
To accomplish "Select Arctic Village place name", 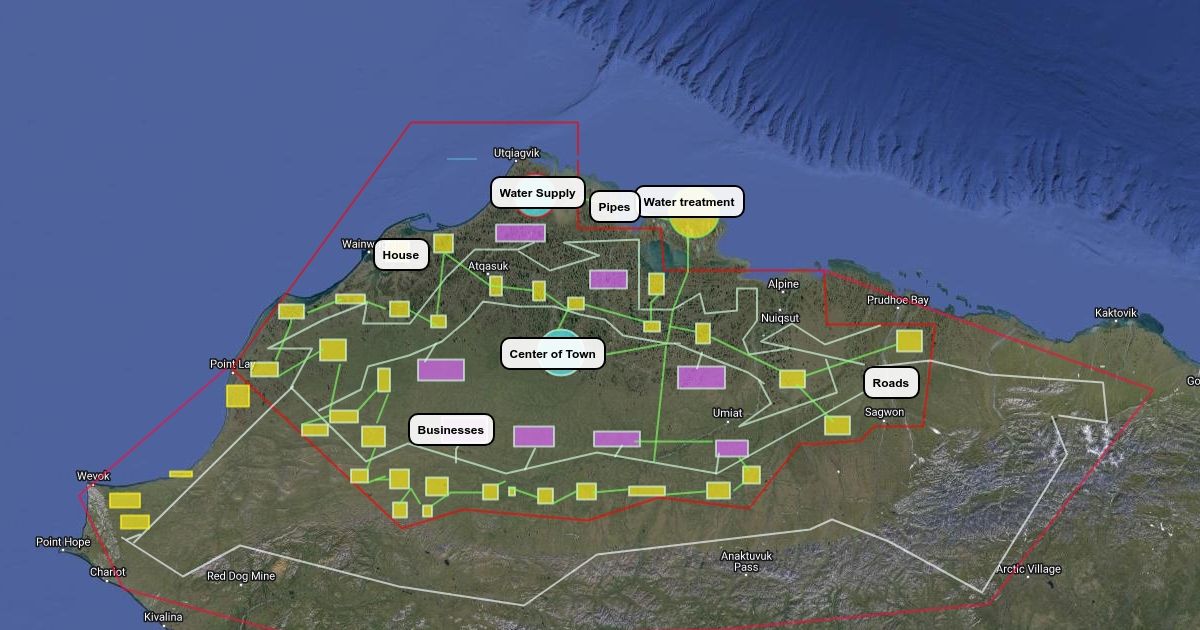I will click(1028, 569).
